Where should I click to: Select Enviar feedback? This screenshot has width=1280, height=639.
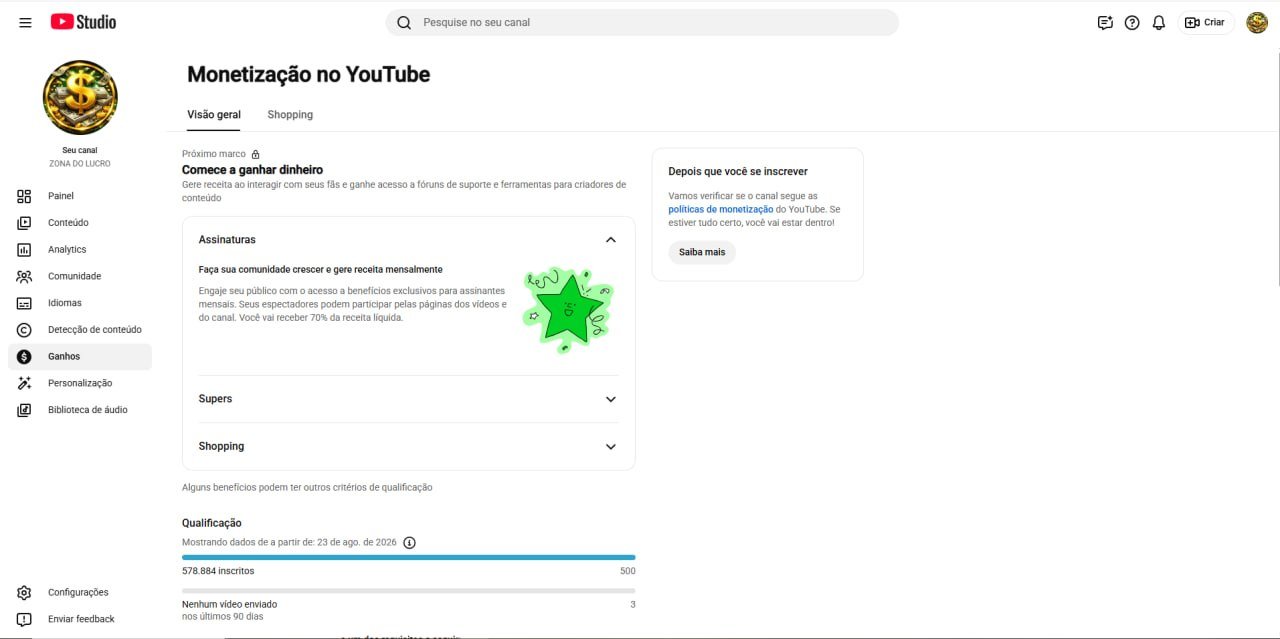[80, 619]
